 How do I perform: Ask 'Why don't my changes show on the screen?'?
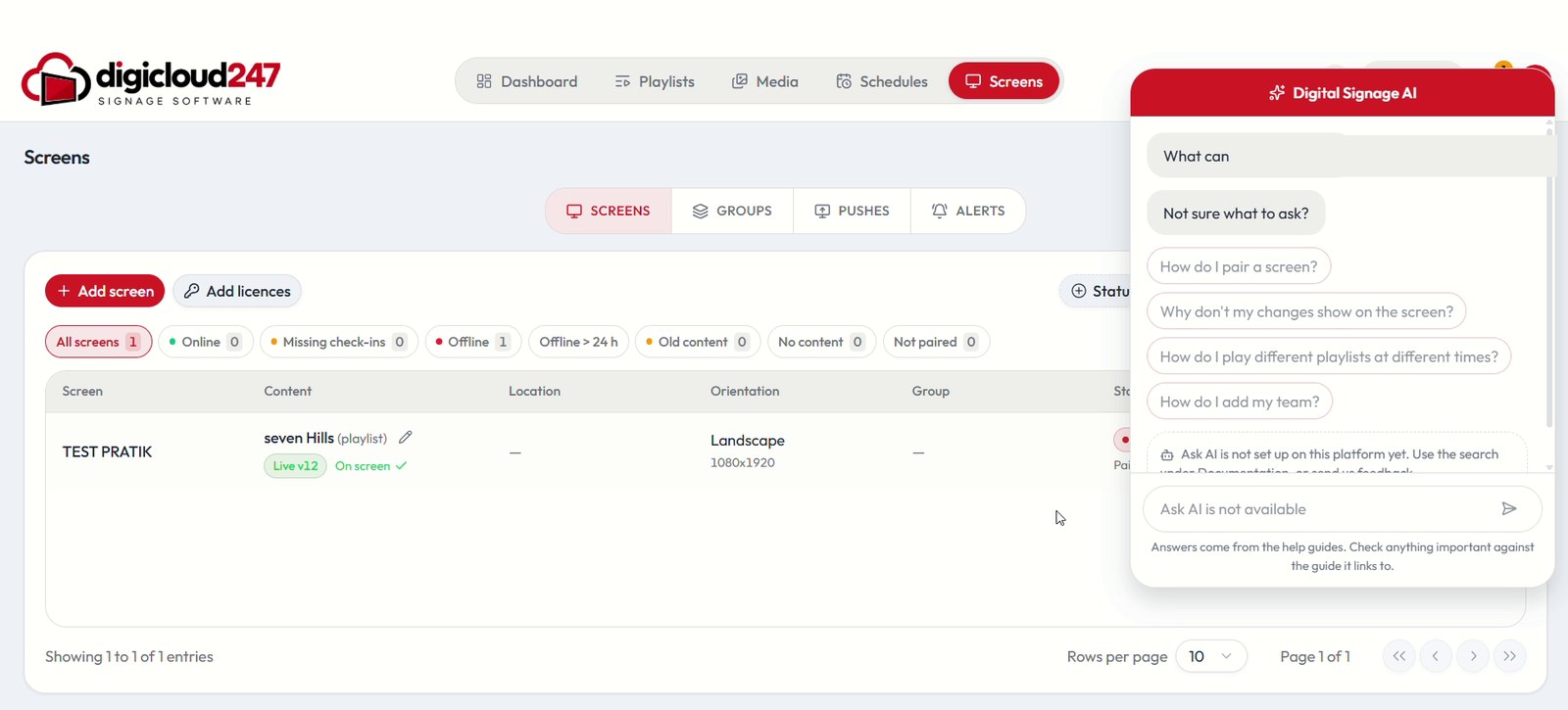point(1306,311)
